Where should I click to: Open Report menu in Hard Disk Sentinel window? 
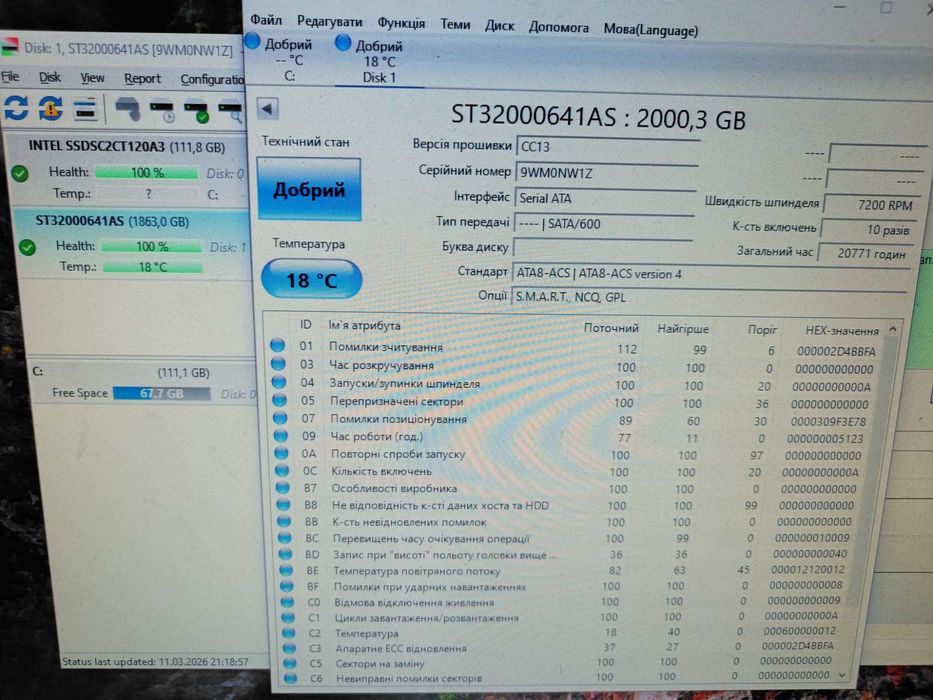click(142, 79)
